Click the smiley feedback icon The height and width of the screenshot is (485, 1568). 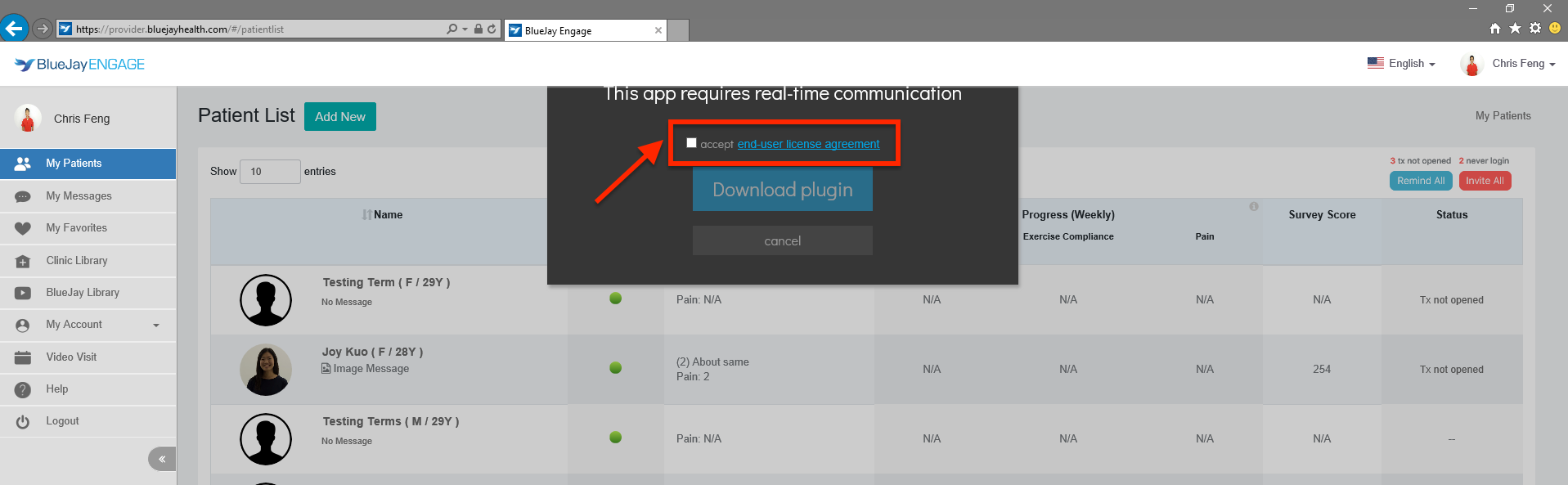point(1555,28)
